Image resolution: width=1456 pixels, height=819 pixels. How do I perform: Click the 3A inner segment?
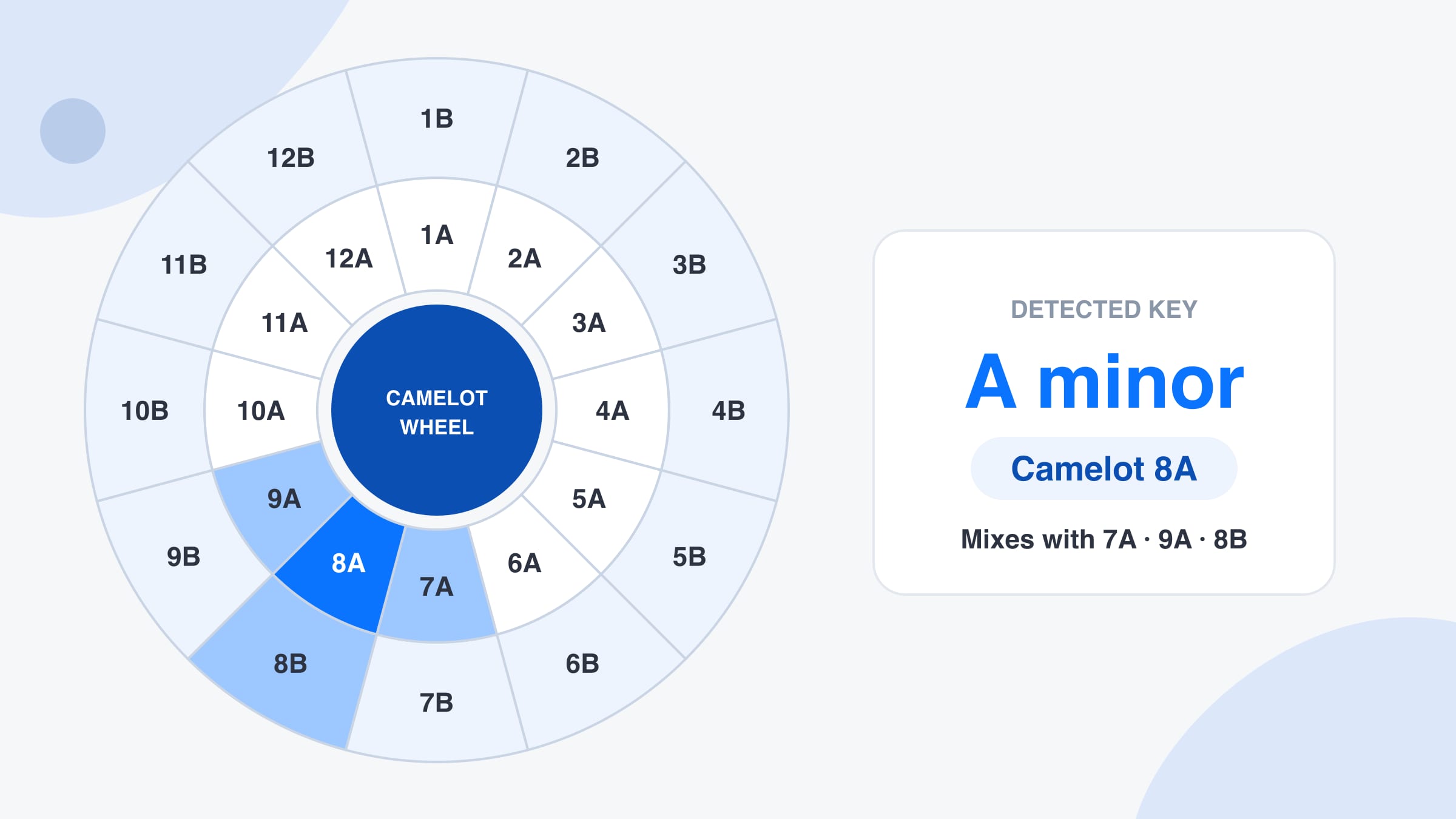(x=588, y=323)
